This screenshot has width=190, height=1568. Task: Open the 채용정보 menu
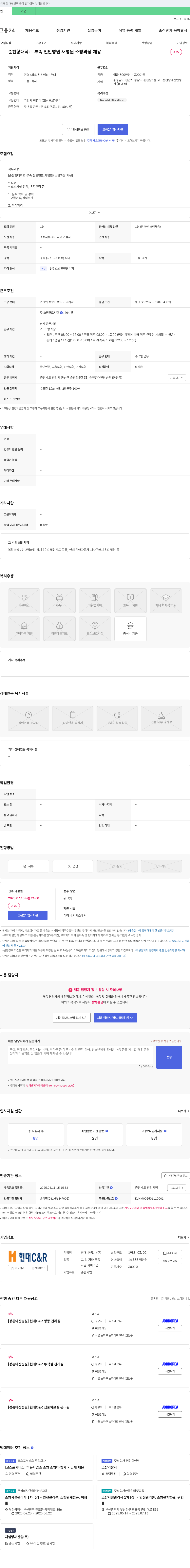pyautogui.click(x=32, y=30)
